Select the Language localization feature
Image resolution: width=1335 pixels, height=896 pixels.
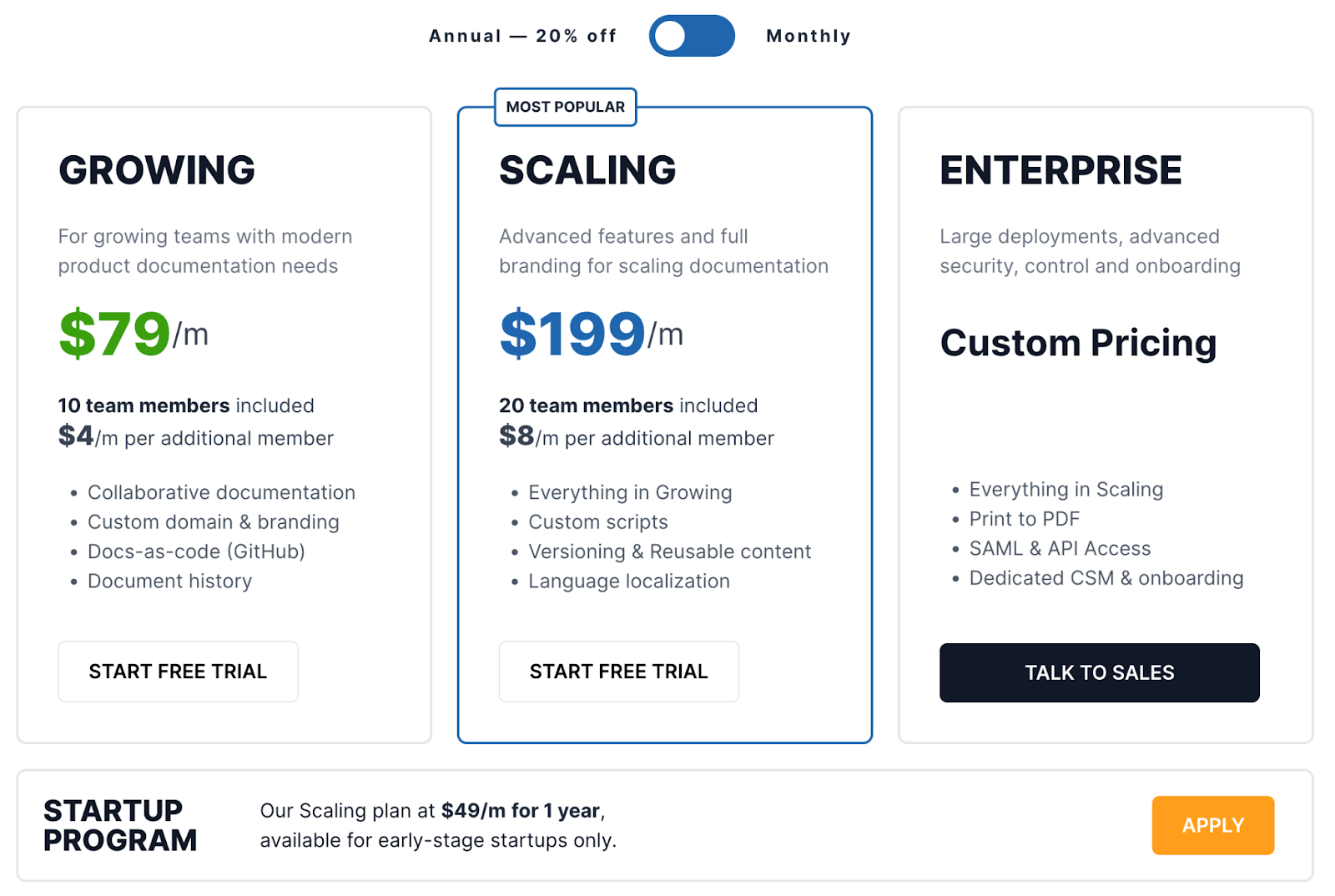coord(628,581)
